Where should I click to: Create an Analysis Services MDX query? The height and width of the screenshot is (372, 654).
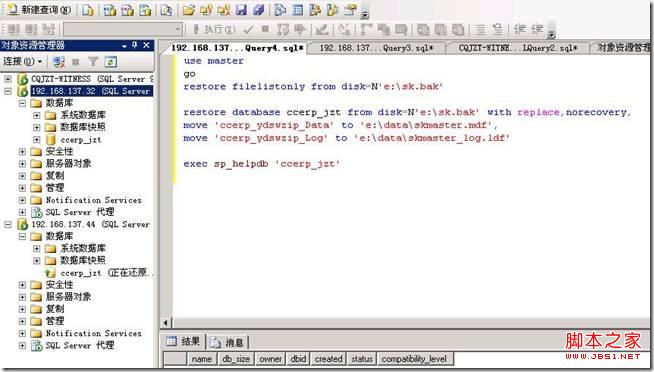(x=110, y=10)
